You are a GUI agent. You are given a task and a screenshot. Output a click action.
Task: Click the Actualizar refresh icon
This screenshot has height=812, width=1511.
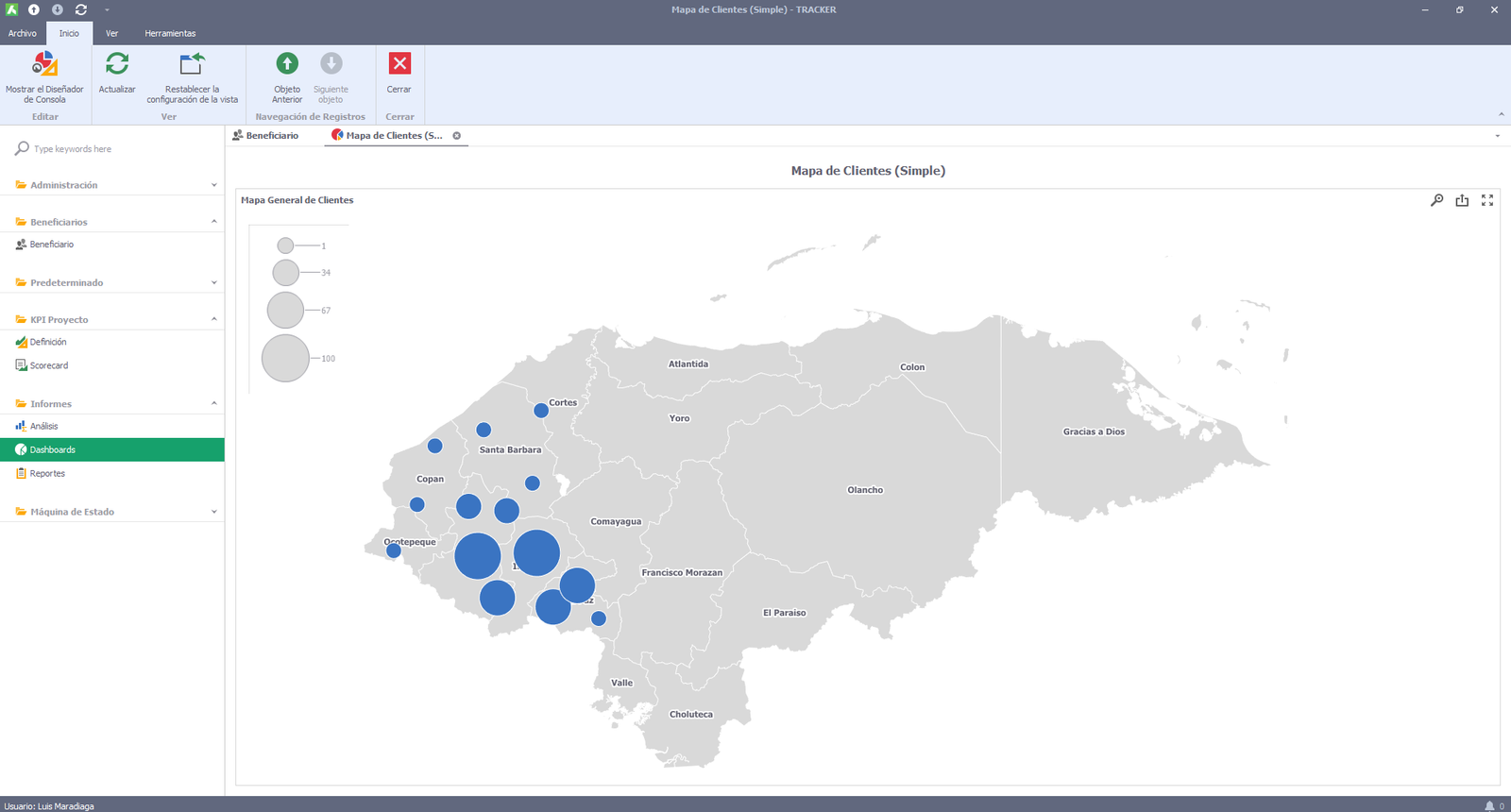coord(117,74)
